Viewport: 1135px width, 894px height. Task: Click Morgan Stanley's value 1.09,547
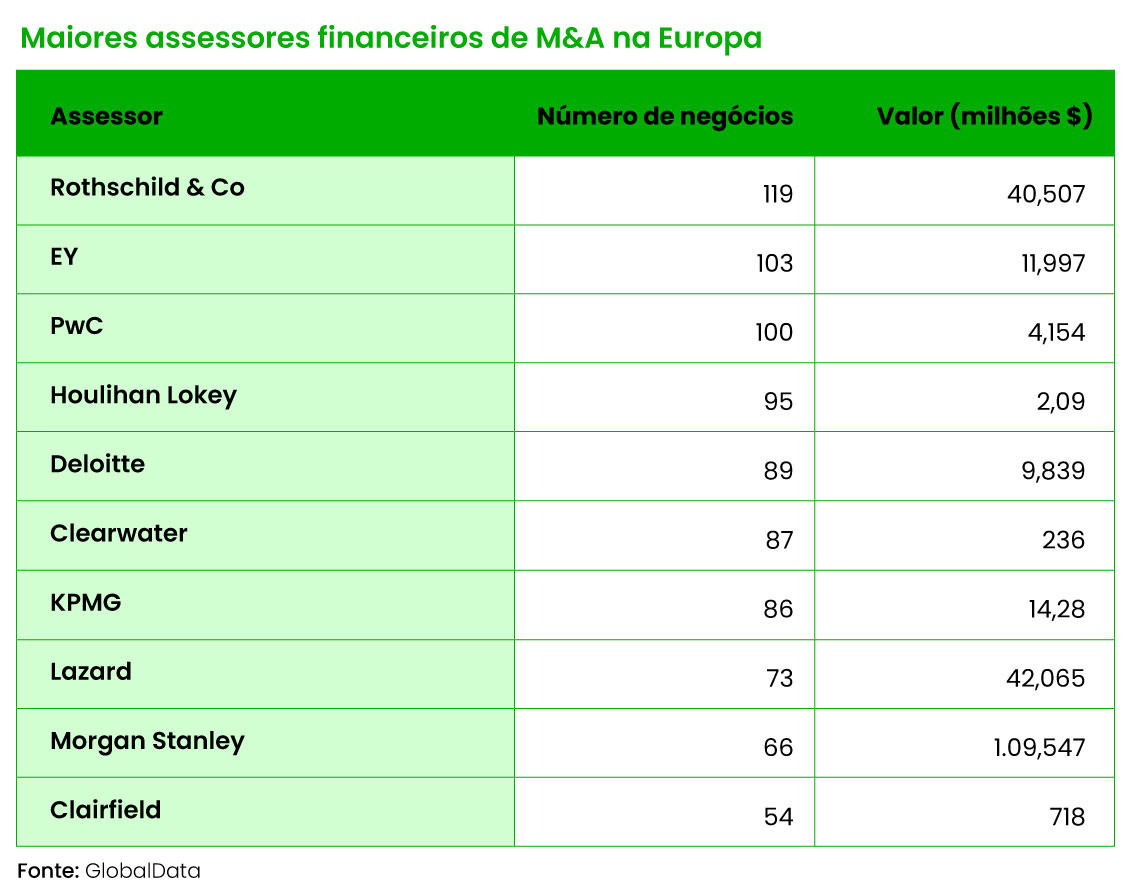1039,748
